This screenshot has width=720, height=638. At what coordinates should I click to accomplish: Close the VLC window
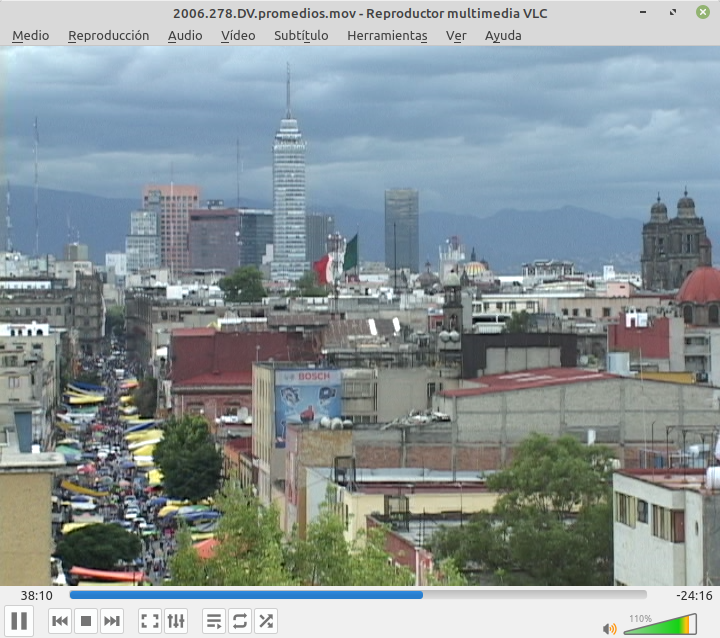pyautogui.click(x=703, y=12)
